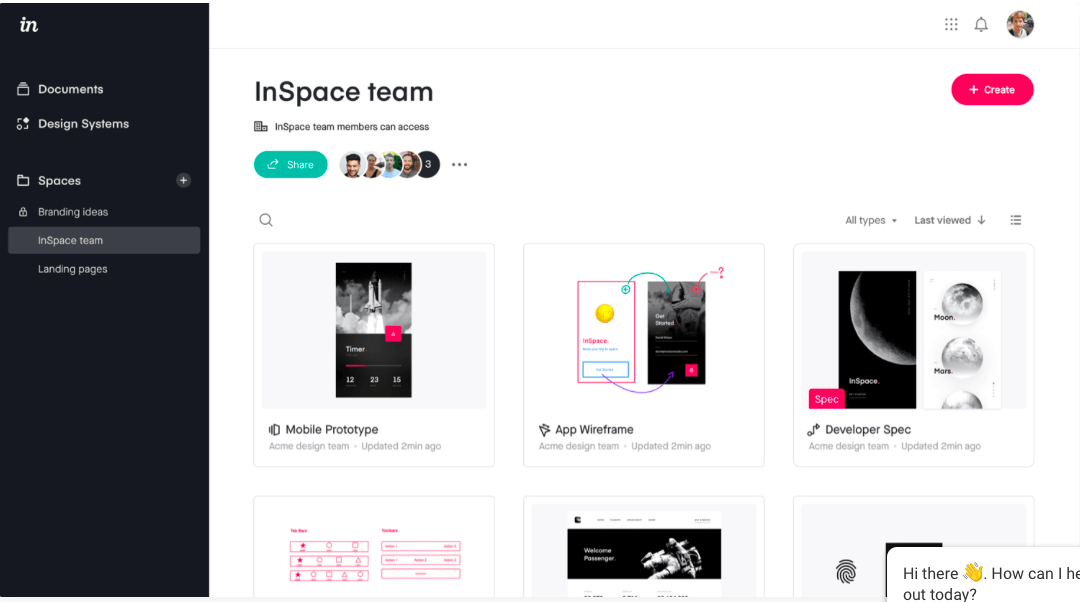The image size is (1080, 602).
Task: Click the green Share button
Action: point(291,165)
